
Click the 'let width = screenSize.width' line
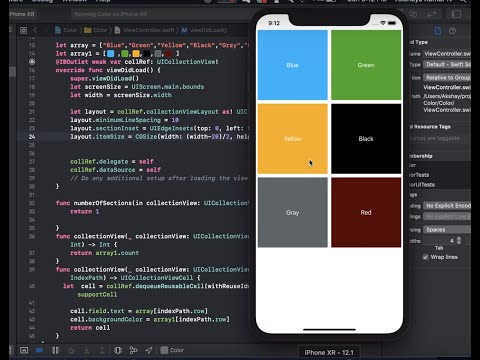click(121, 95)
